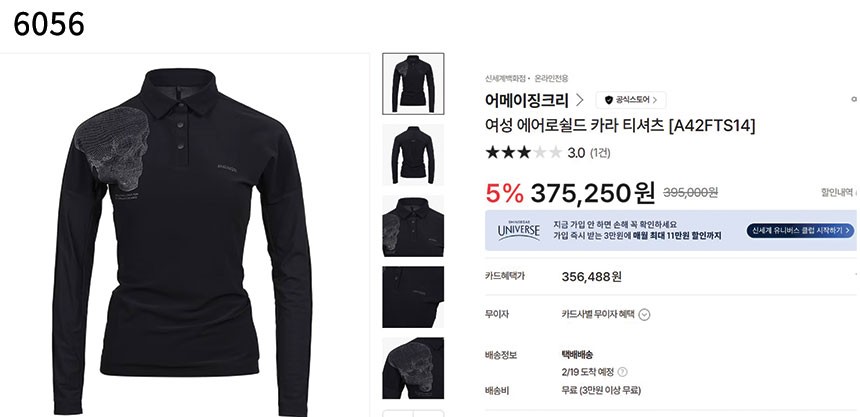
Task: Click the 신세계백화점 store label
Action: pos(504,78)
